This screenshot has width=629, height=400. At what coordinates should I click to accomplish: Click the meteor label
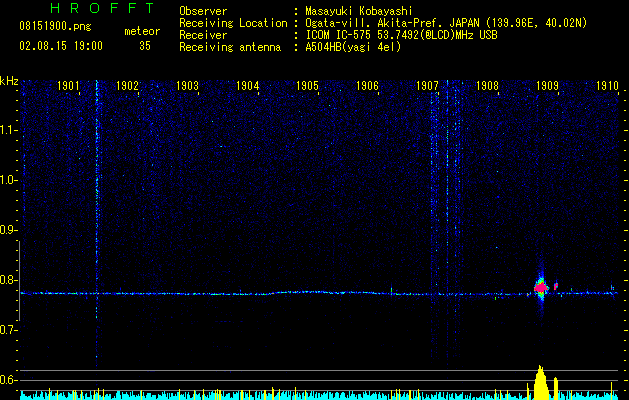pyautogui.click(x=142, y=31)
